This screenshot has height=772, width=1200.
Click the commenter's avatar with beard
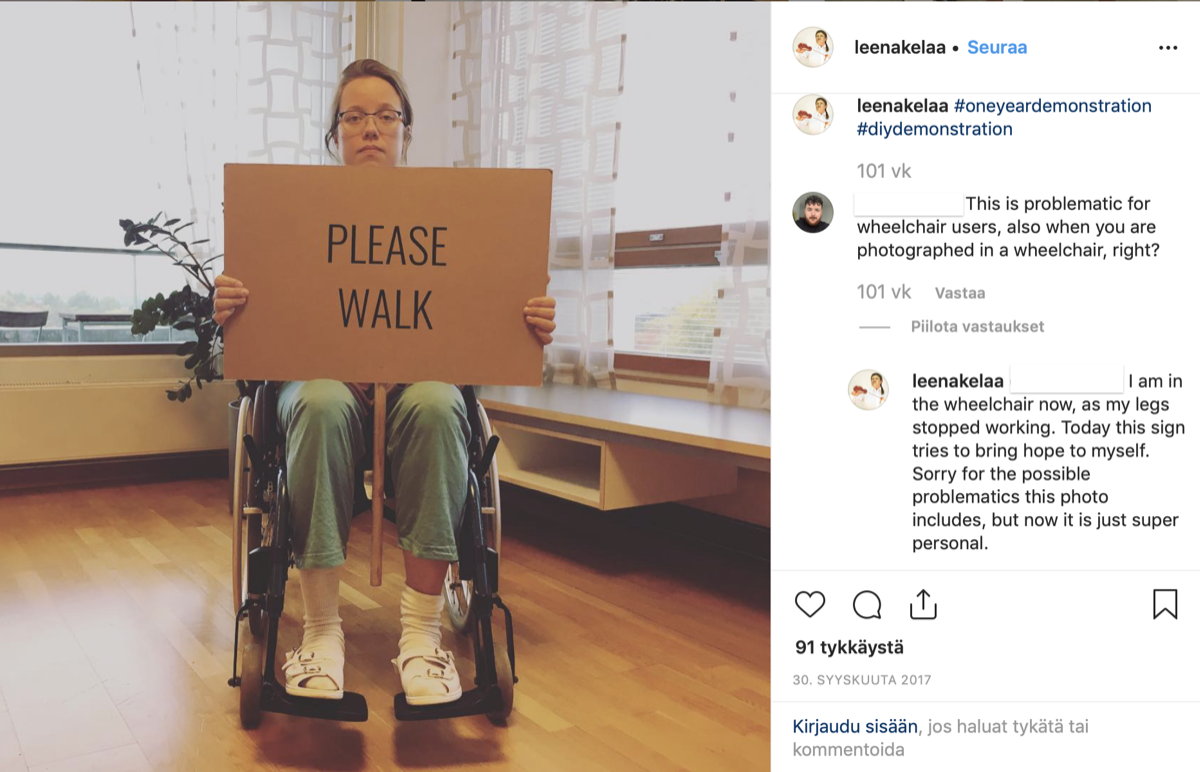813,212
